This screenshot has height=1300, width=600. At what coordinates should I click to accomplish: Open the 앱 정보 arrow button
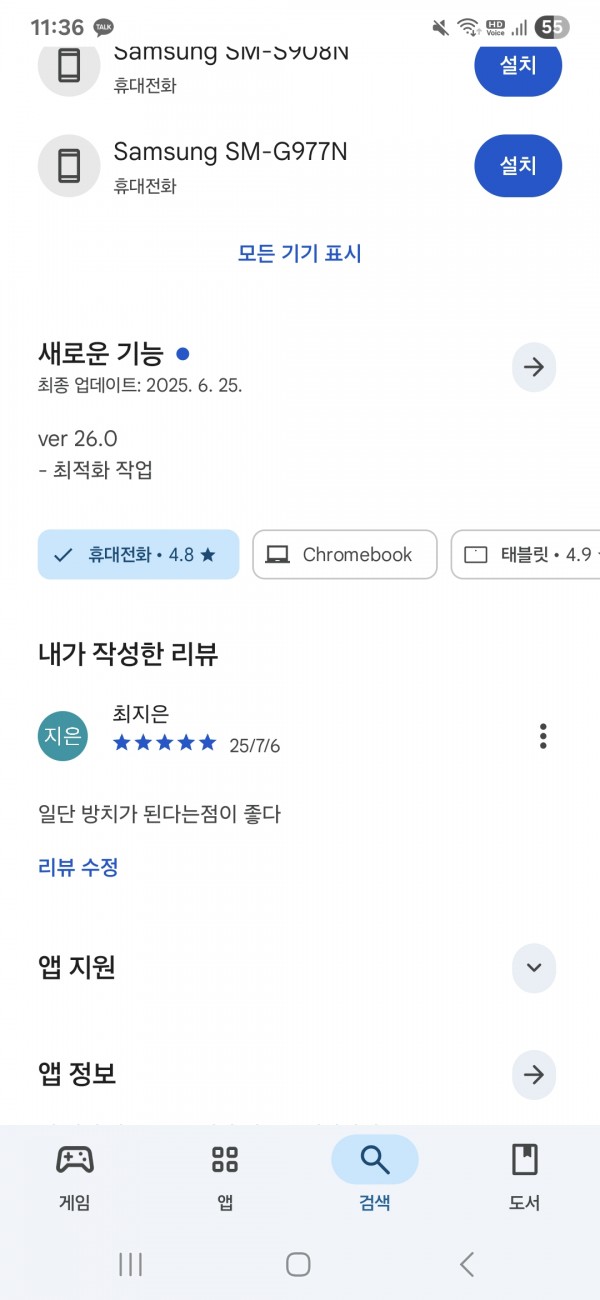point(533,1075)
